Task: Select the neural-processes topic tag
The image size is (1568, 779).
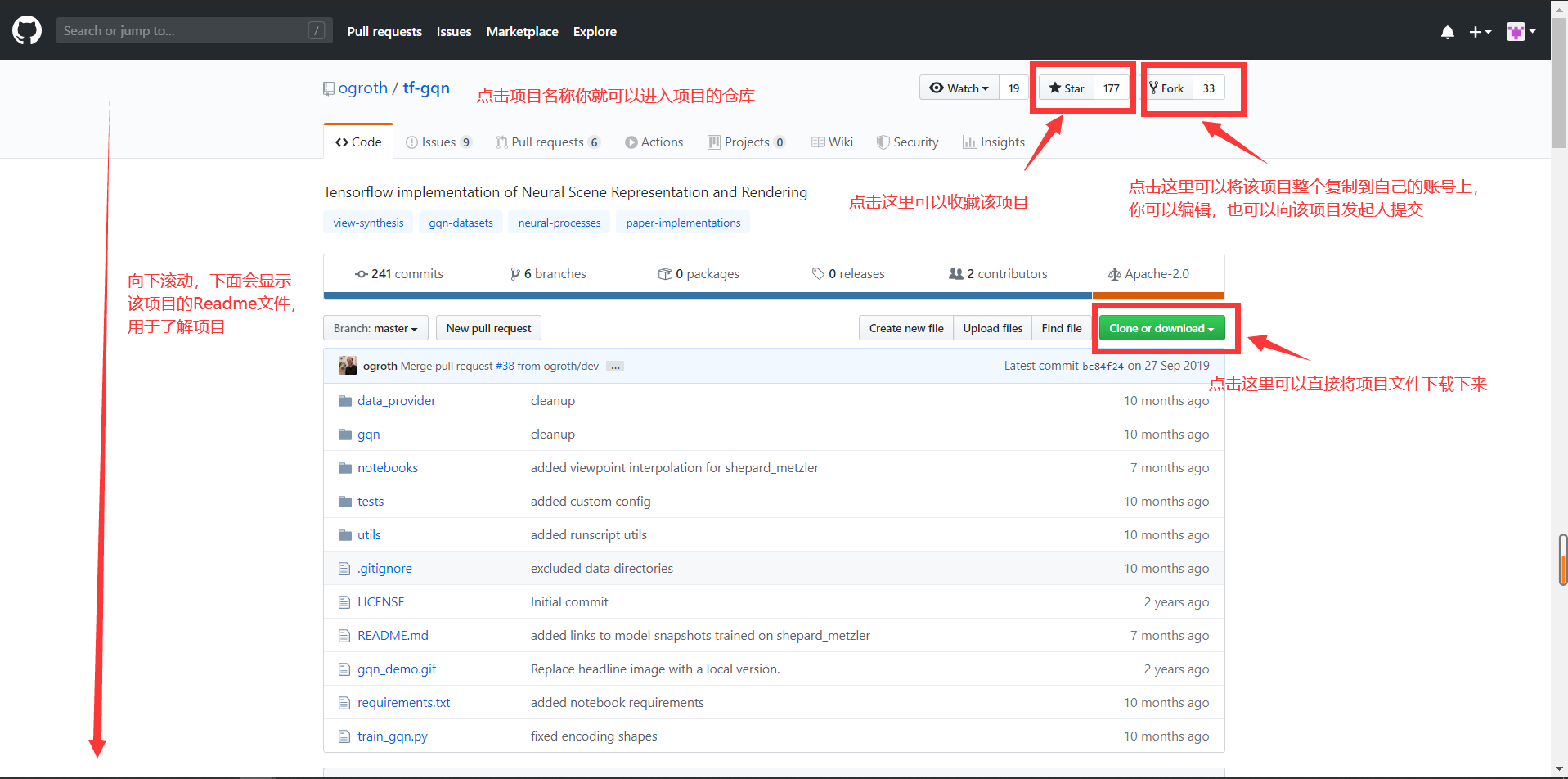Action: click(559, 223)
